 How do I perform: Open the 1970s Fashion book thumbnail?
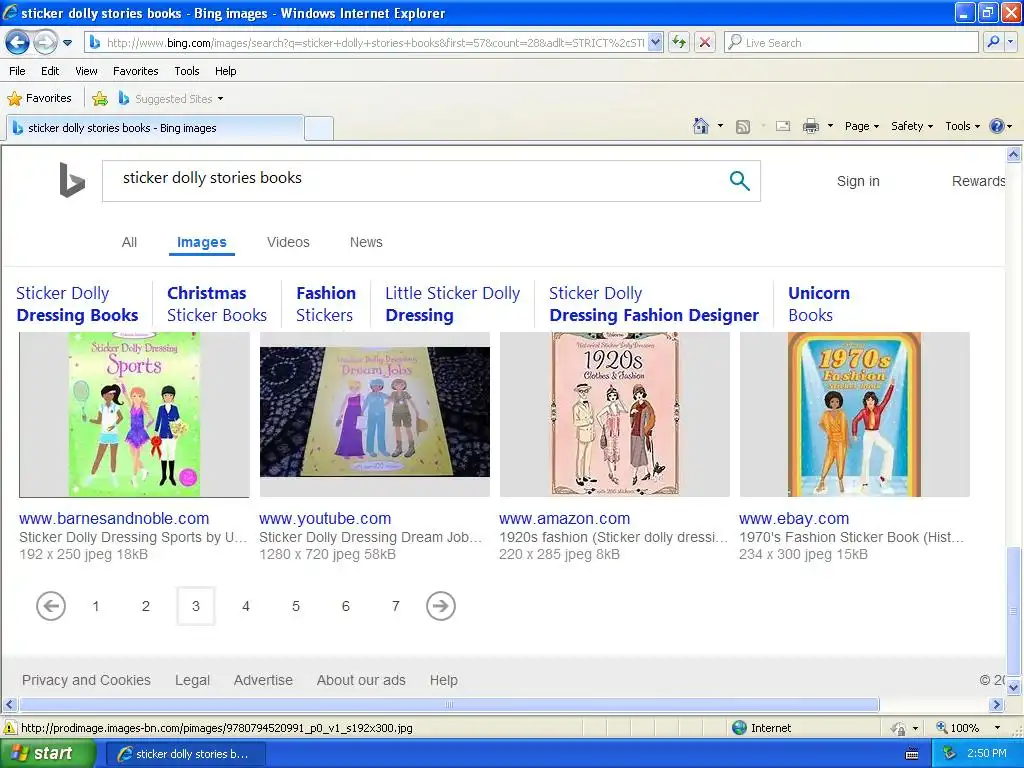point(855,414)
